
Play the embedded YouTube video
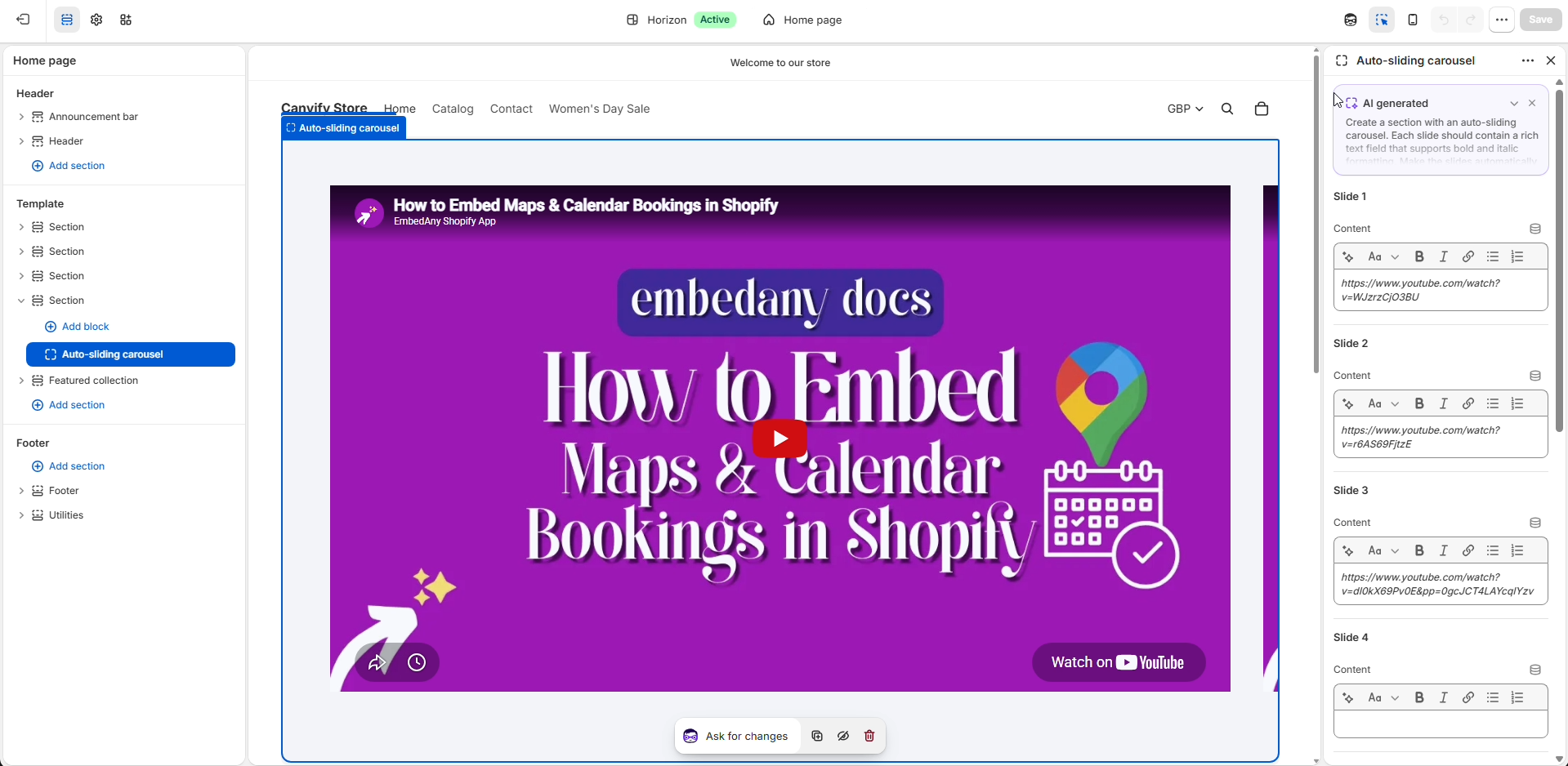pos(780,439)
